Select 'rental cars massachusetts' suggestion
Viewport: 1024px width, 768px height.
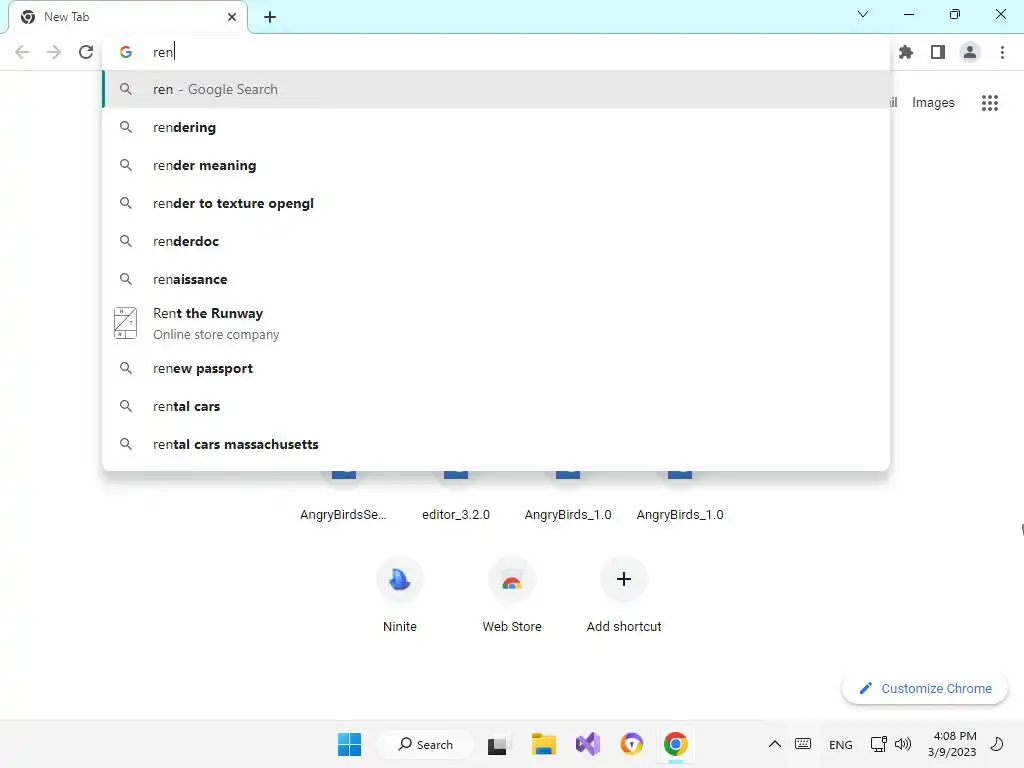pyautogui.click(x=496, y=444)
